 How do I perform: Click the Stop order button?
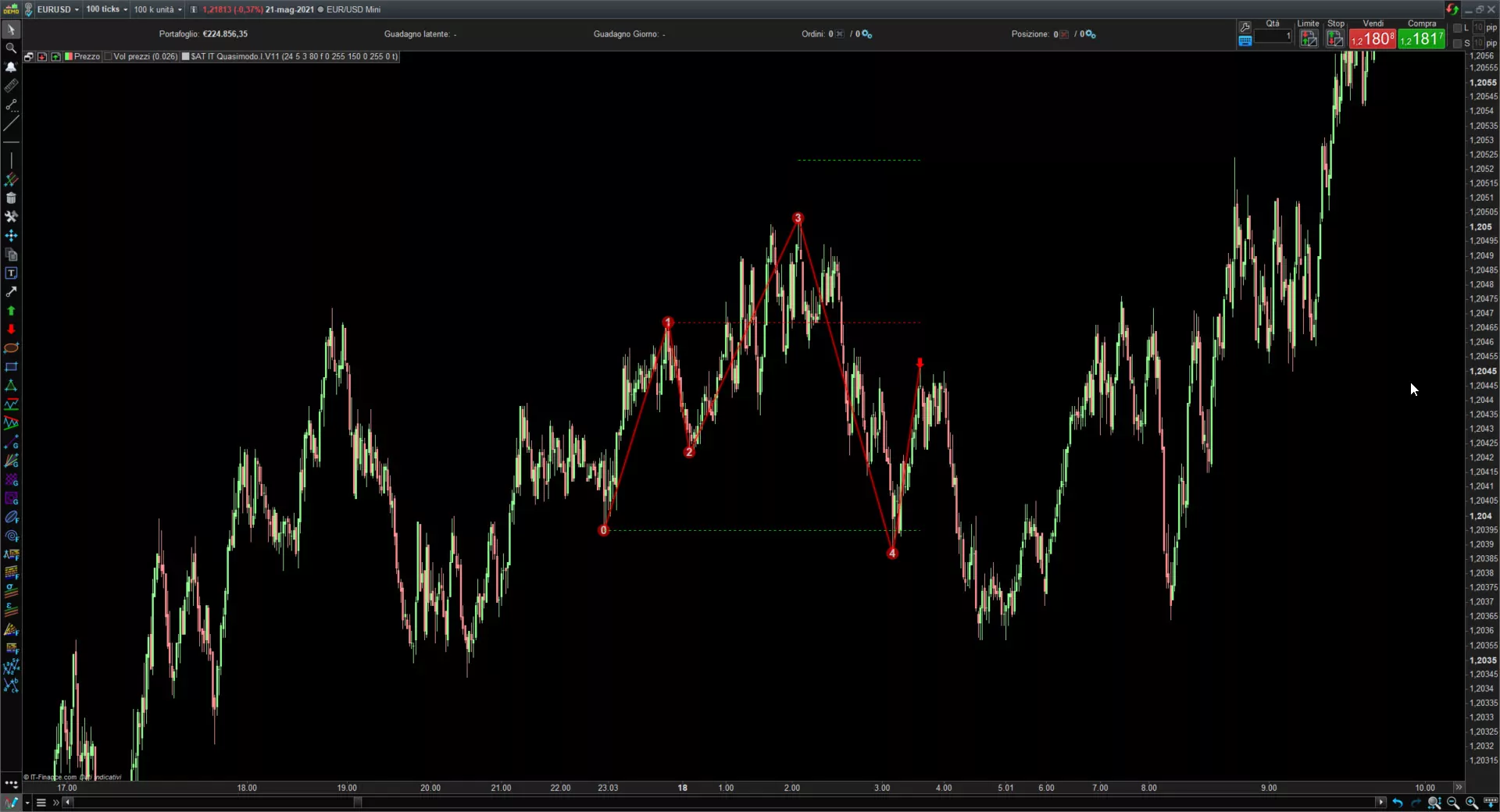1336,38
